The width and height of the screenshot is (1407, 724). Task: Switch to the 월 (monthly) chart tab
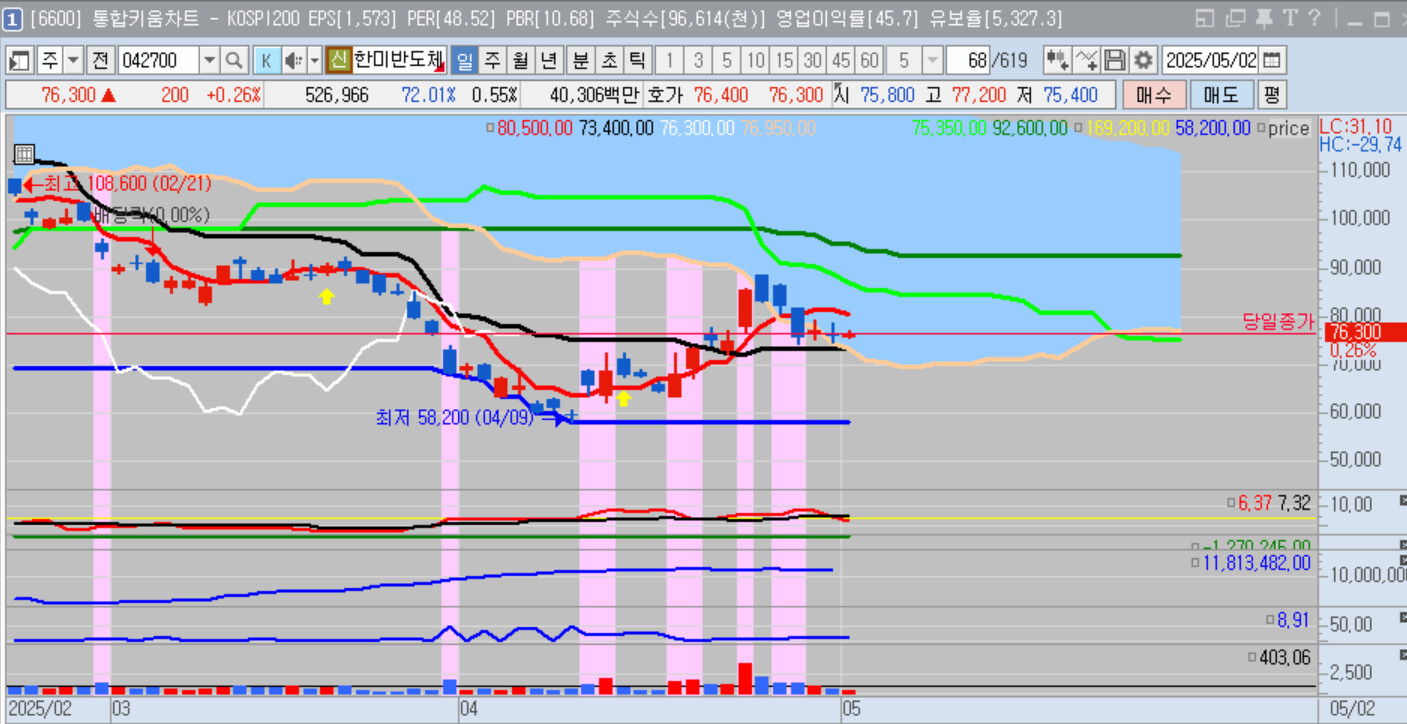(x=521, y=61)
